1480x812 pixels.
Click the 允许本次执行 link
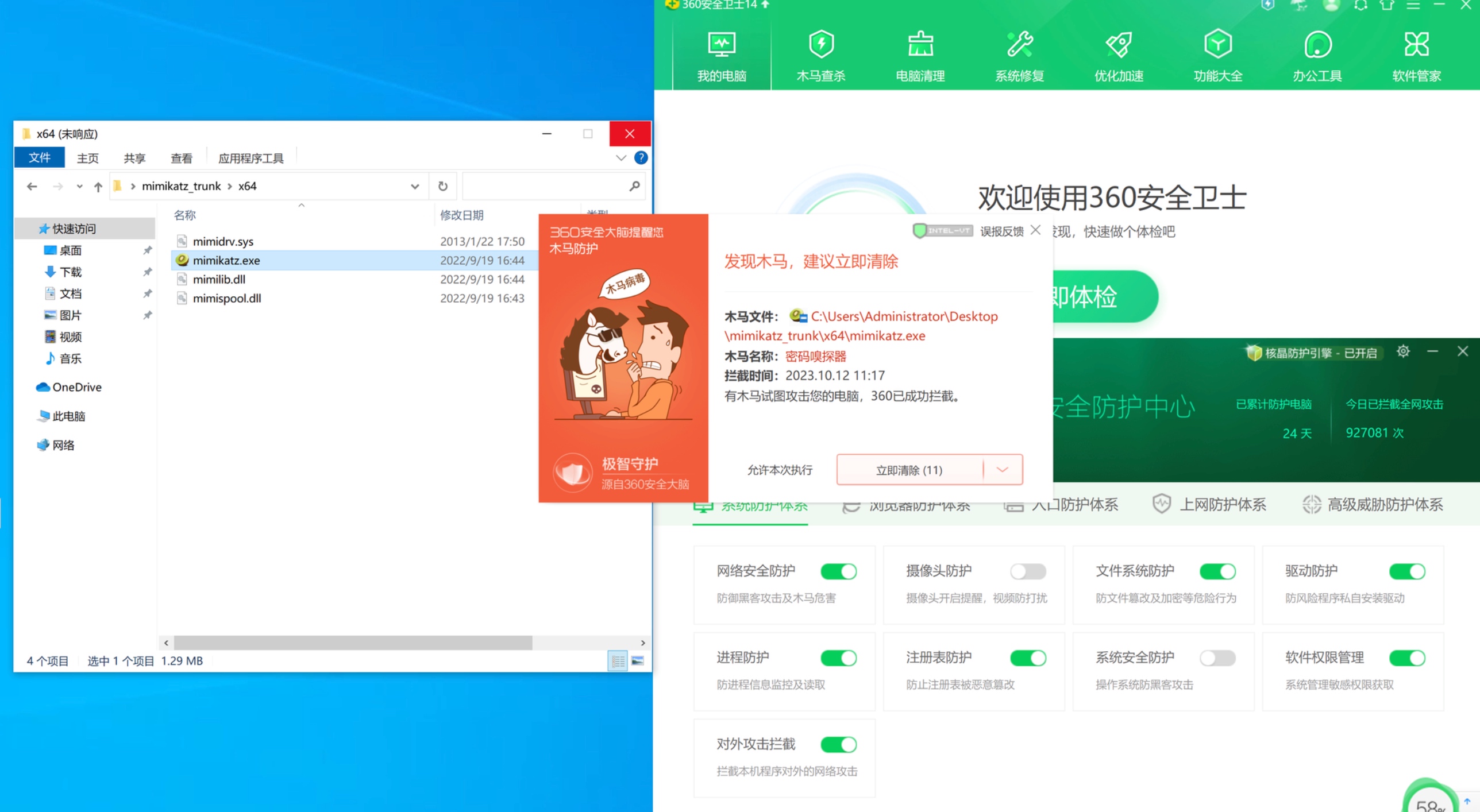click(x=779, y=470)
